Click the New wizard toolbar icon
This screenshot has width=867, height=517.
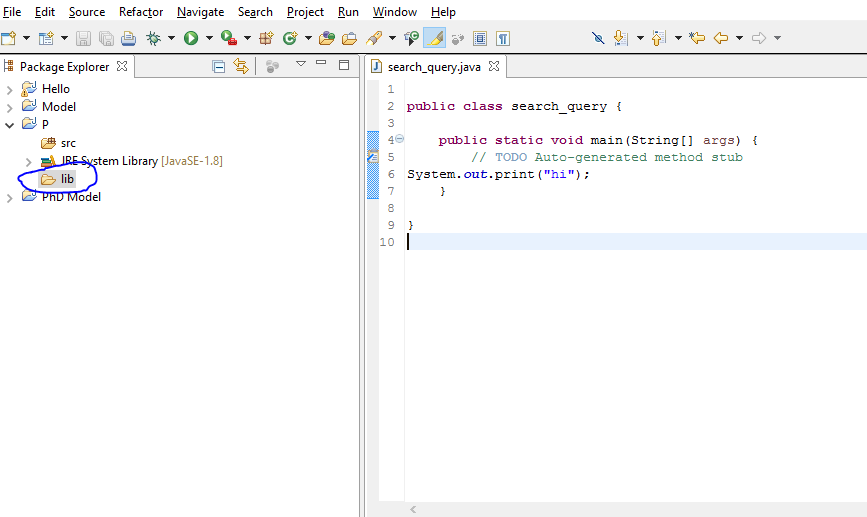8,38
